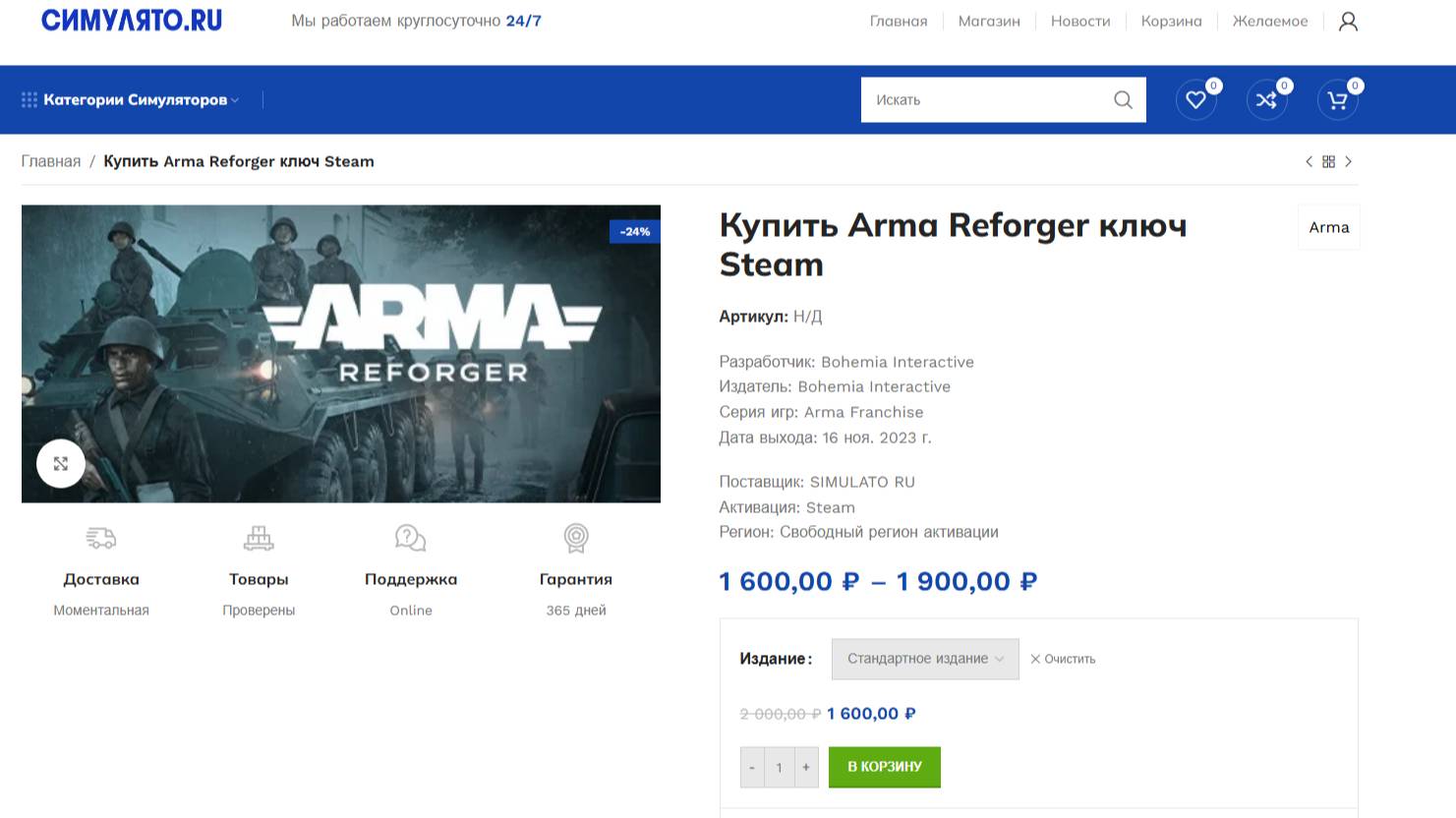The height and width of the screenshot is (818, 1456).
Task: Open the Новости menu item
Action: point(1080,21)
